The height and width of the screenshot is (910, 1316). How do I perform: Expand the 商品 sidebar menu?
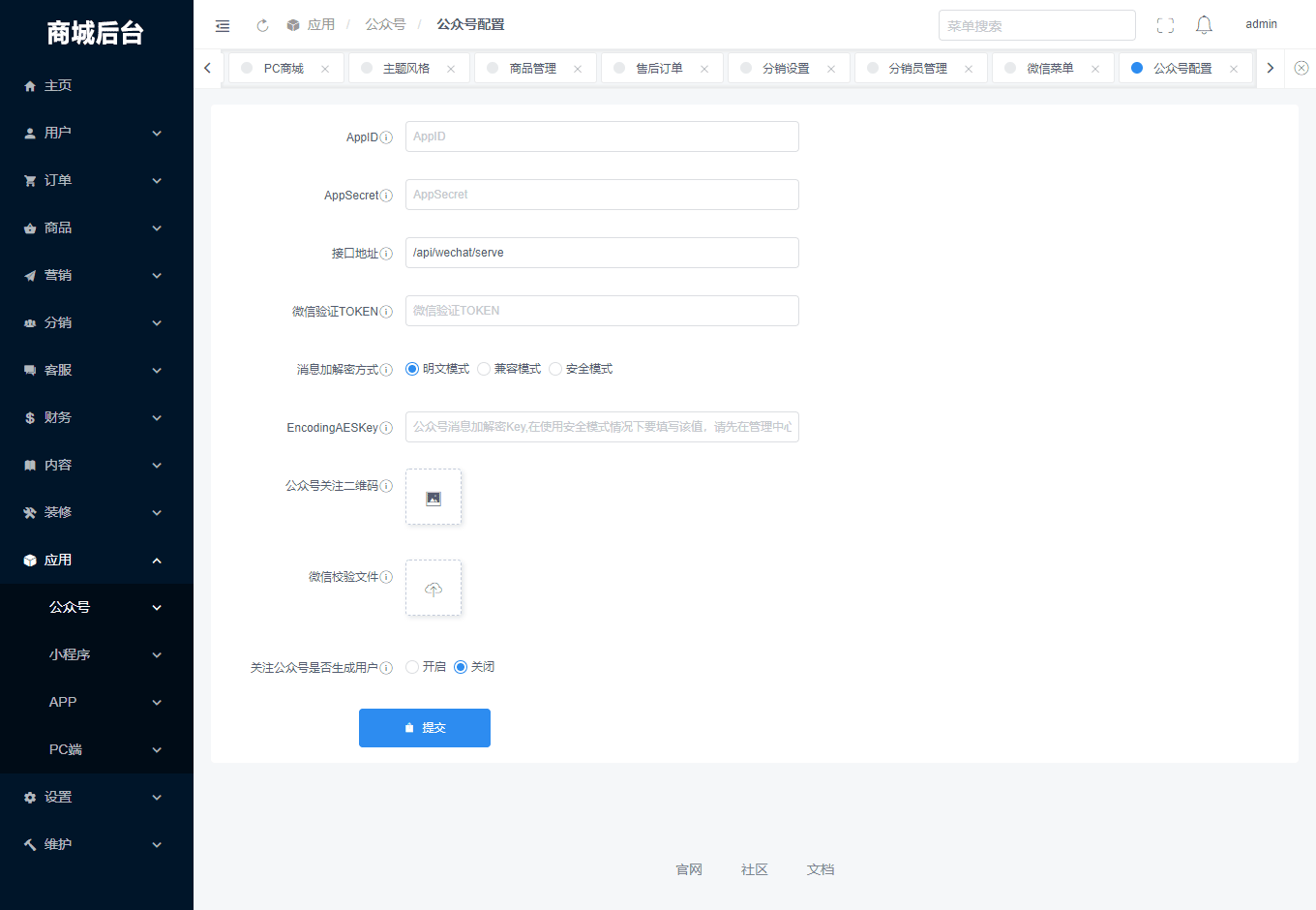point(97,227)
